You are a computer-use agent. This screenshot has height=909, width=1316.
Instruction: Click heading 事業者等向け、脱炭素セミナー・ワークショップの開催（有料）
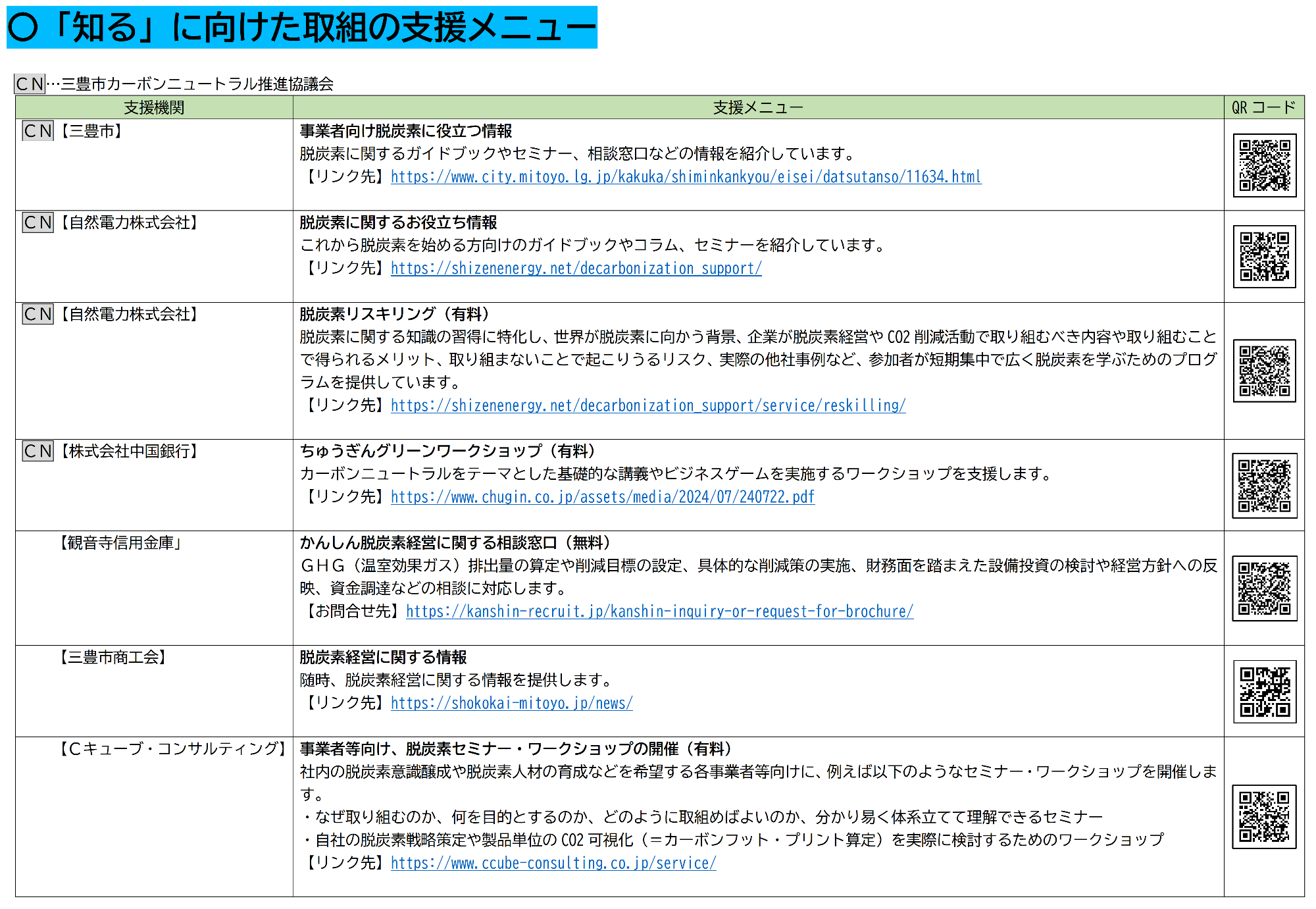click(519, 748)
